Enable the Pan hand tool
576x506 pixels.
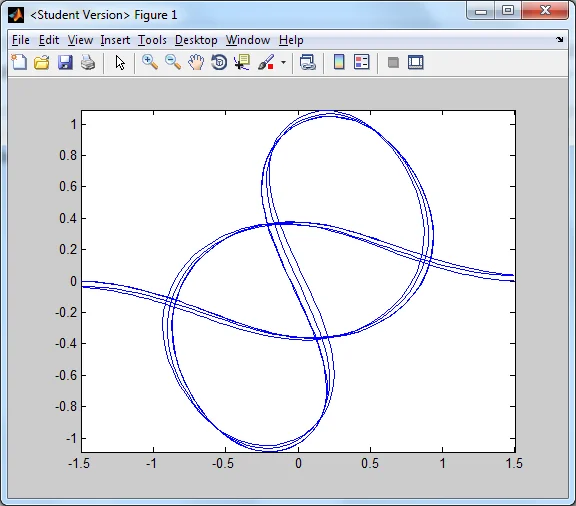click(x=196, y=62)
